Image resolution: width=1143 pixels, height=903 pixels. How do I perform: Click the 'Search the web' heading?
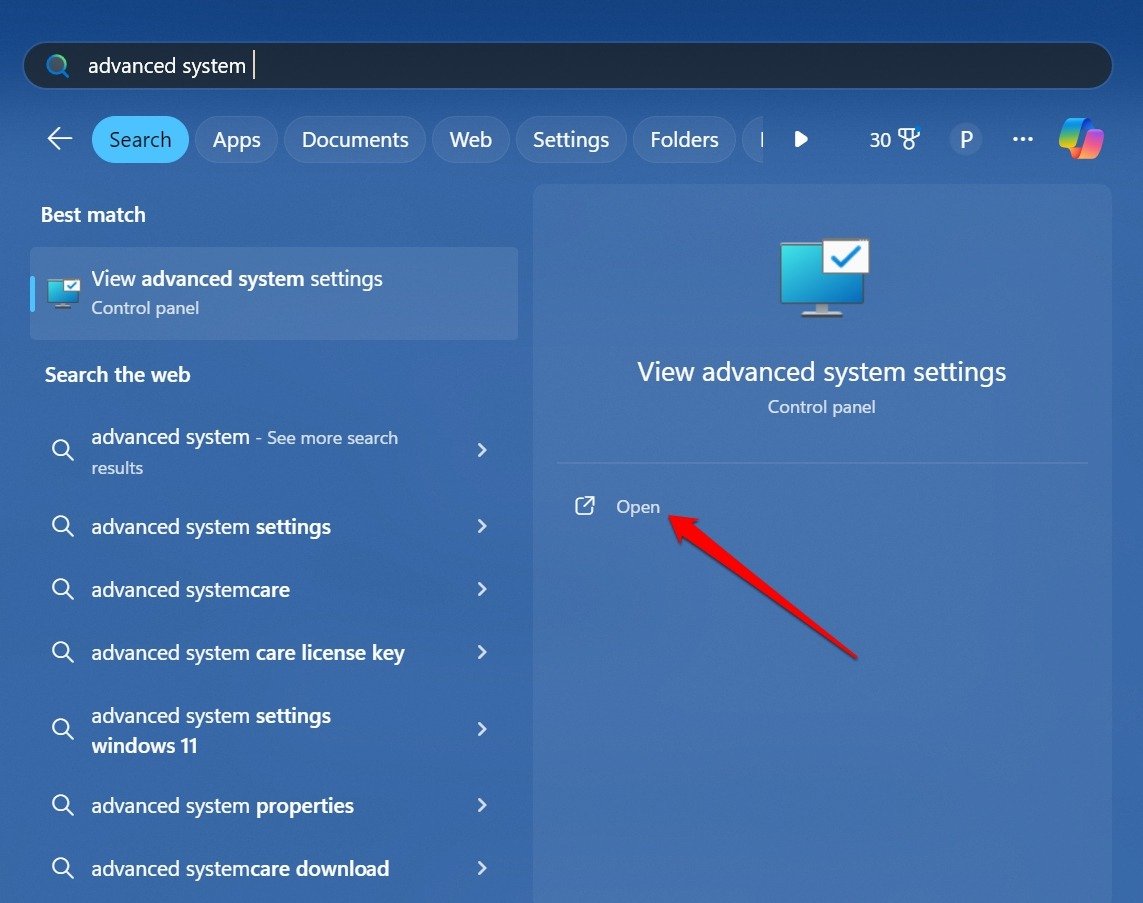117,375
